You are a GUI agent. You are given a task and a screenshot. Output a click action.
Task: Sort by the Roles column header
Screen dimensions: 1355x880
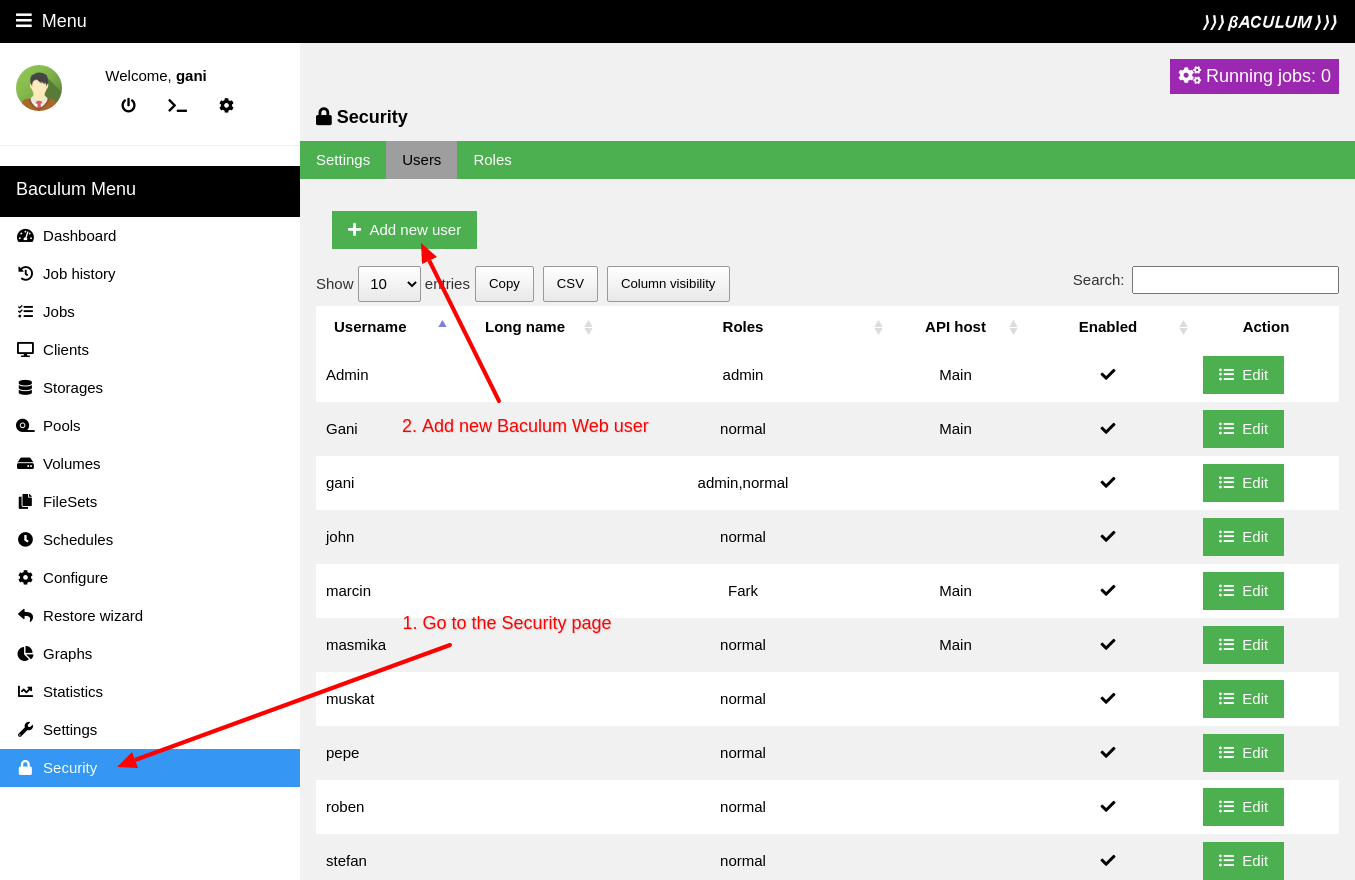tap(743, 327)
